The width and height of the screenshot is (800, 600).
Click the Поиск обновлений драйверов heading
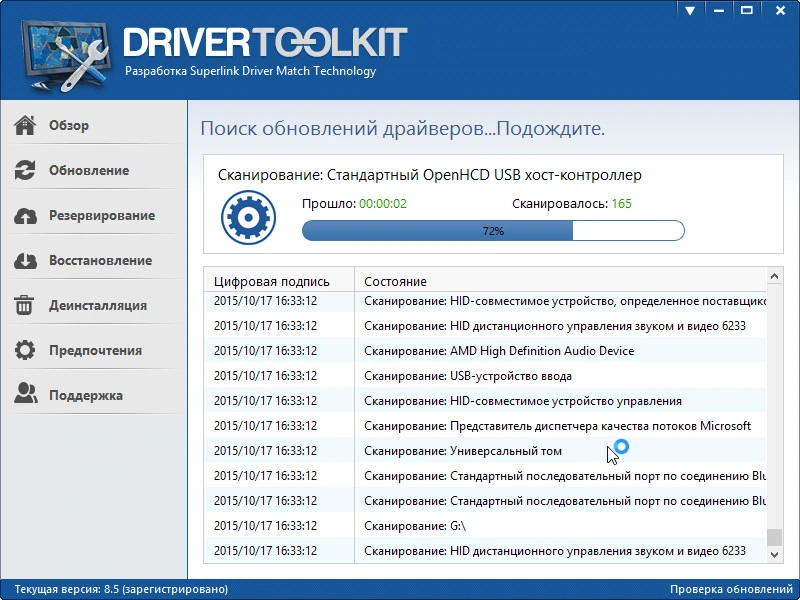(402, 128)
